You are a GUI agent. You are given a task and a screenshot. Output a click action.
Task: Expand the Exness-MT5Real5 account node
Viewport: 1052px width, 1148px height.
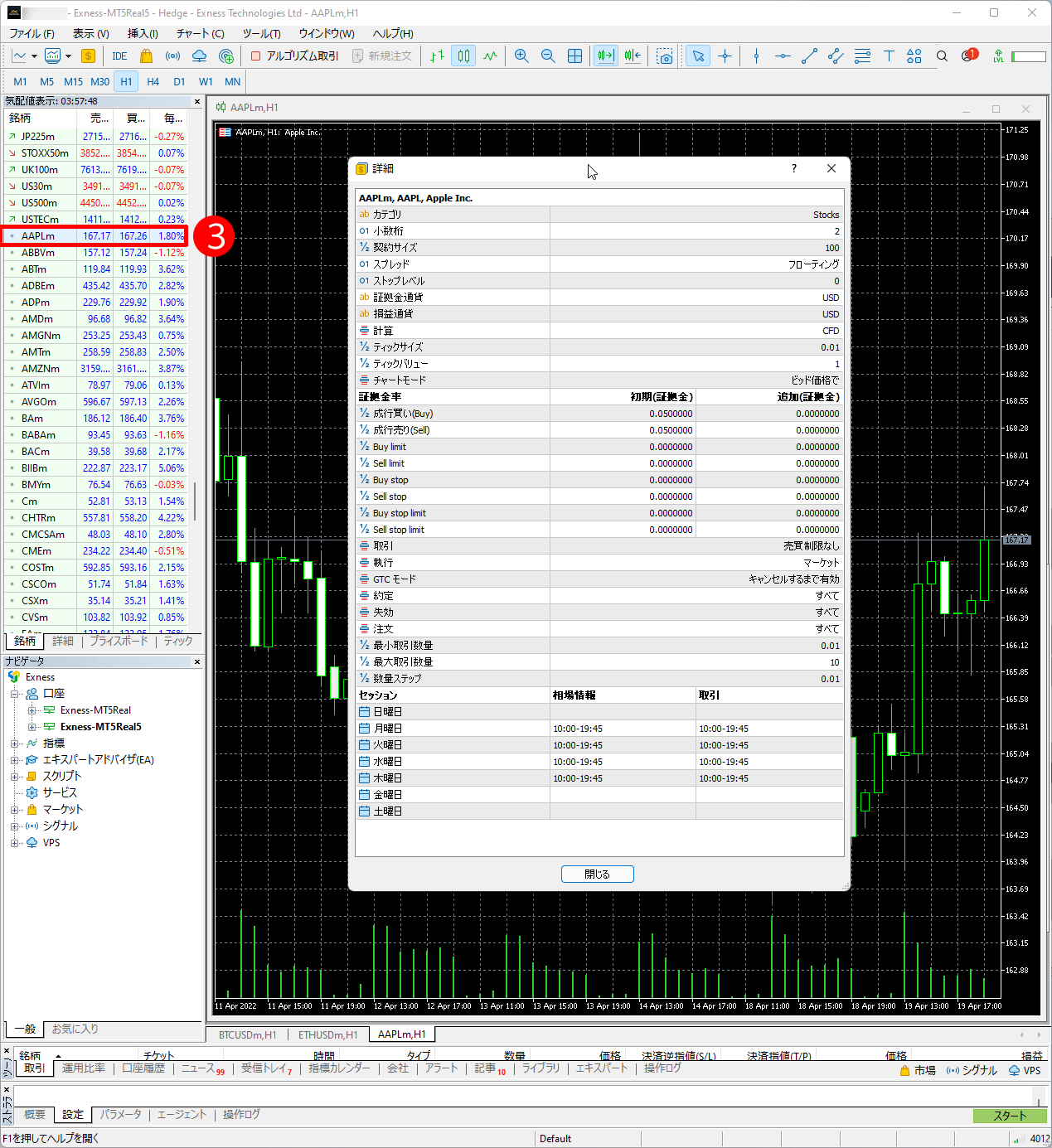(32, 727)
